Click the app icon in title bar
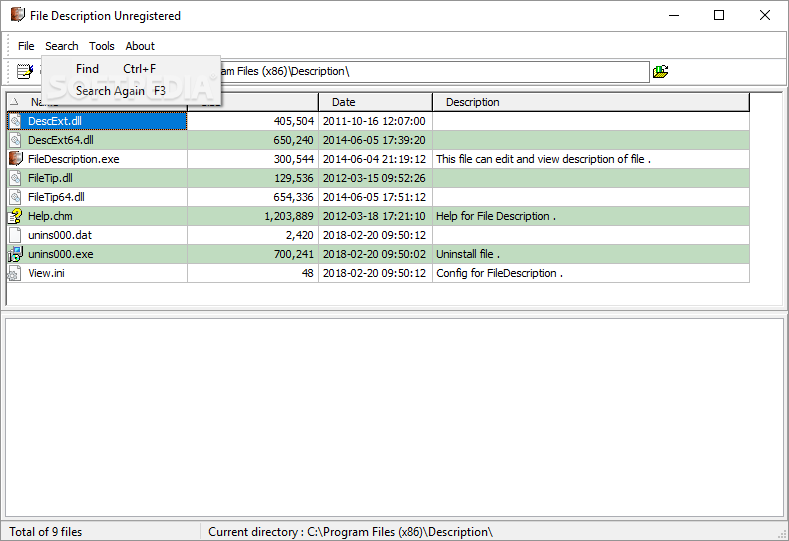This screenshot has width=789, height=541. 18,15
